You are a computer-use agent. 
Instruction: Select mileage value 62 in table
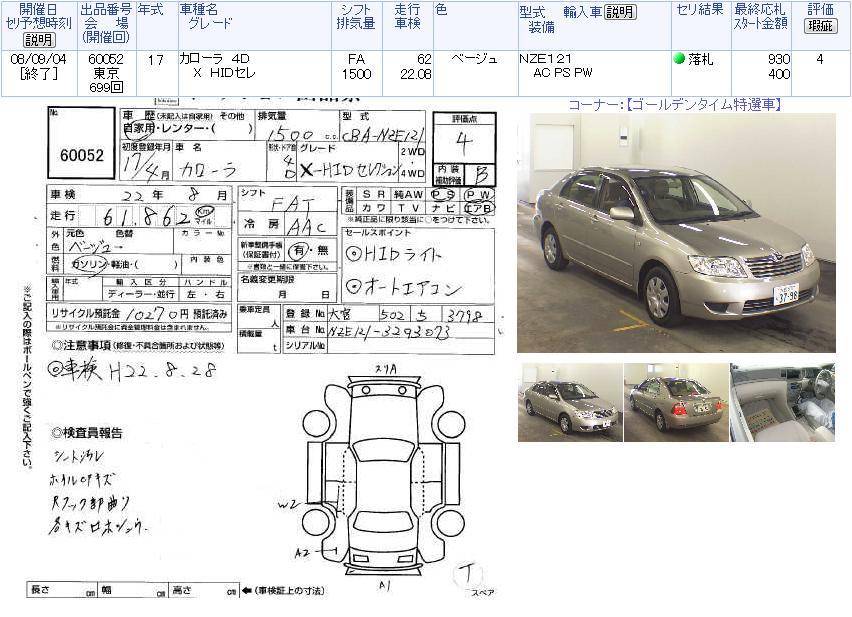click(x=424, y=59)
